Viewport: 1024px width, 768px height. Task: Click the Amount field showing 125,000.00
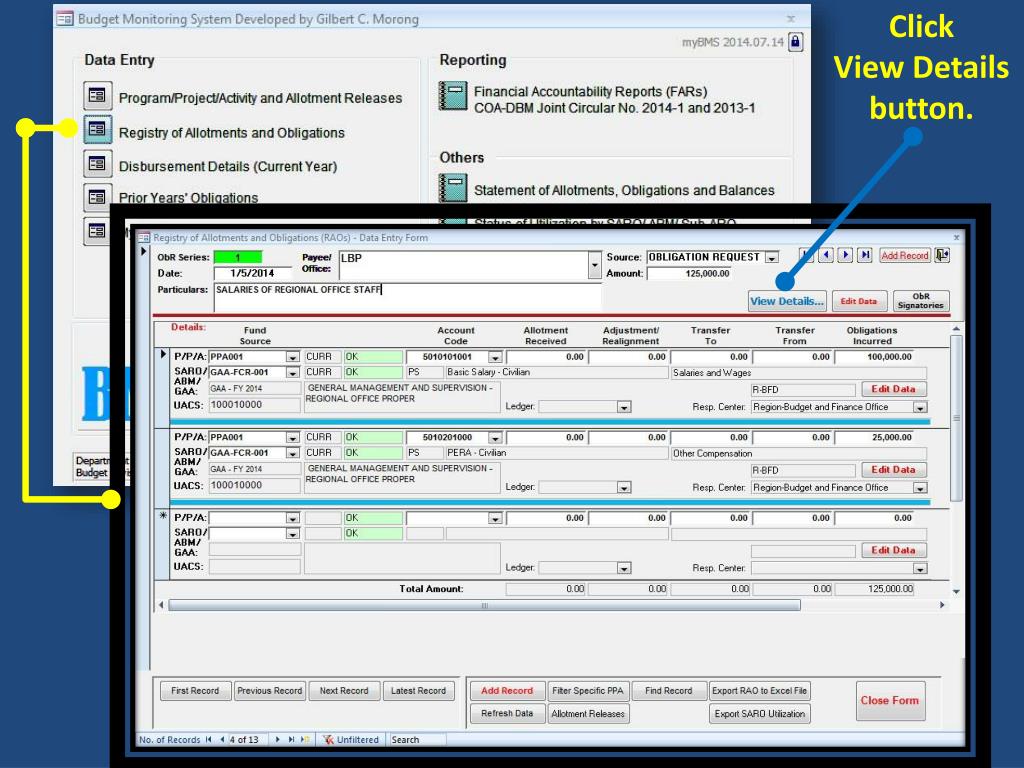click(x=689, y=273)
